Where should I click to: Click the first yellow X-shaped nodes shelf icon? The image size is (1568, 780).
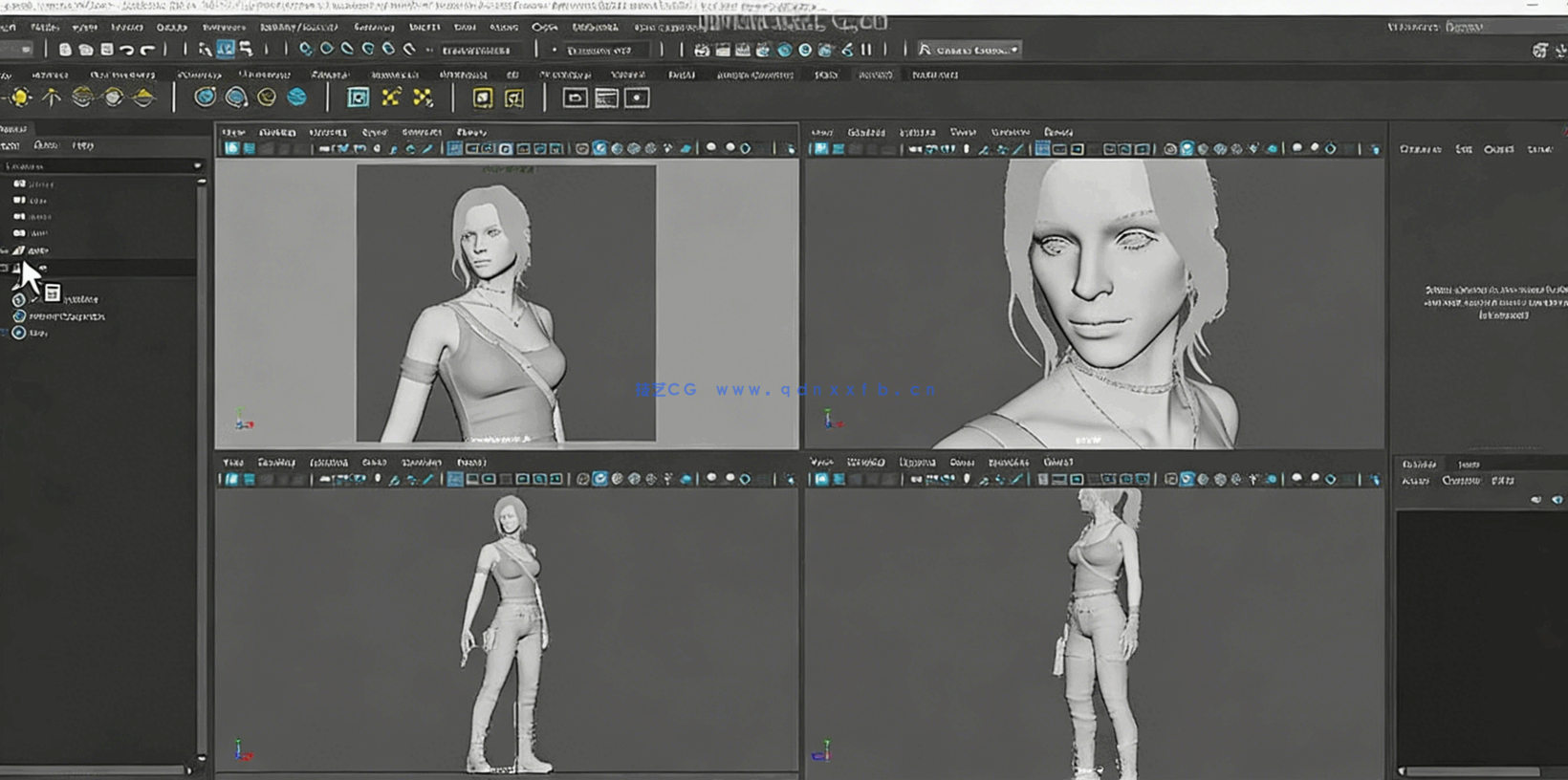coord(391,97)
